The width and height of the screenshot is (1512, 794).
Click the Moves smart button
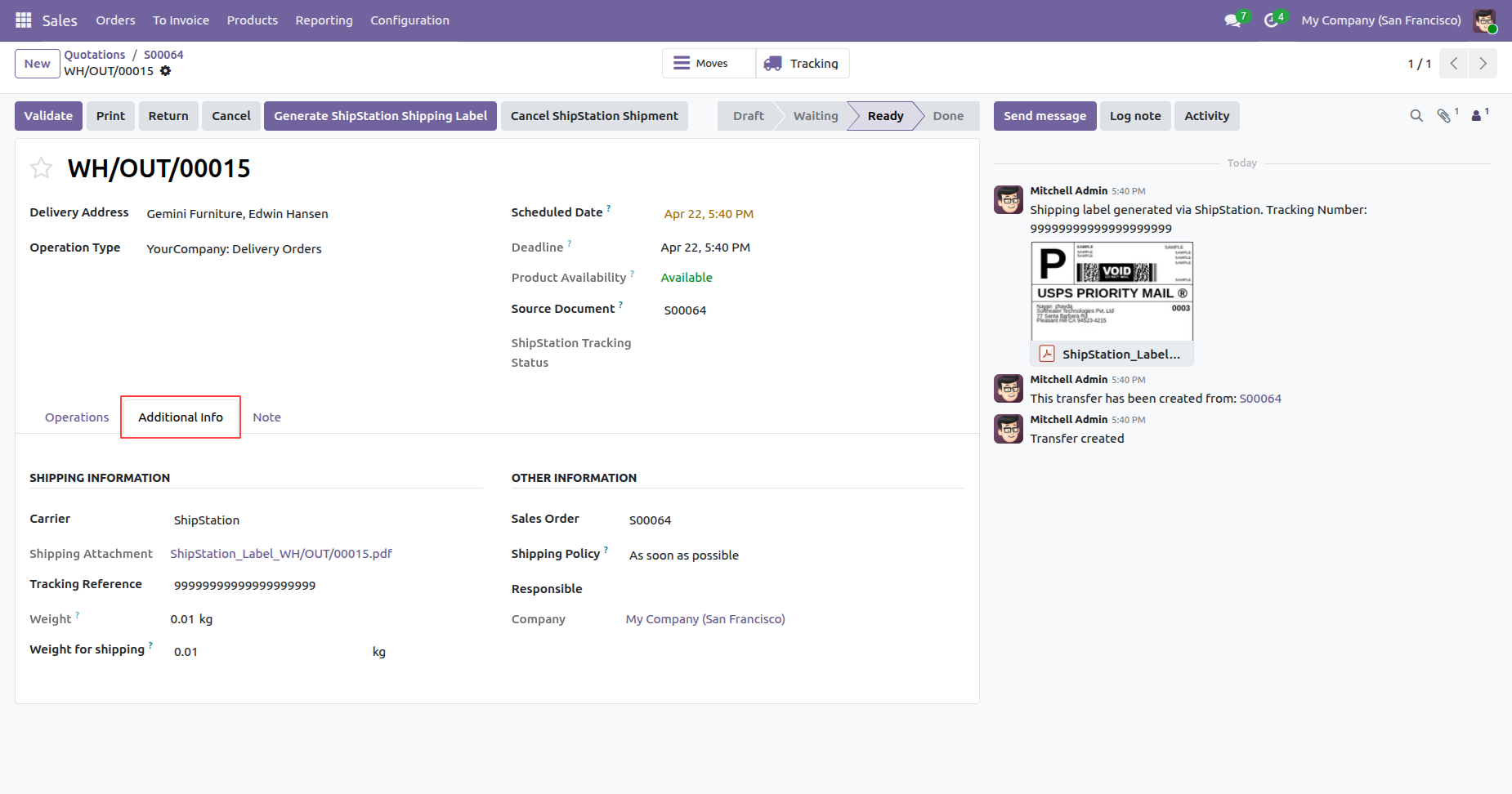coord(709,64)
